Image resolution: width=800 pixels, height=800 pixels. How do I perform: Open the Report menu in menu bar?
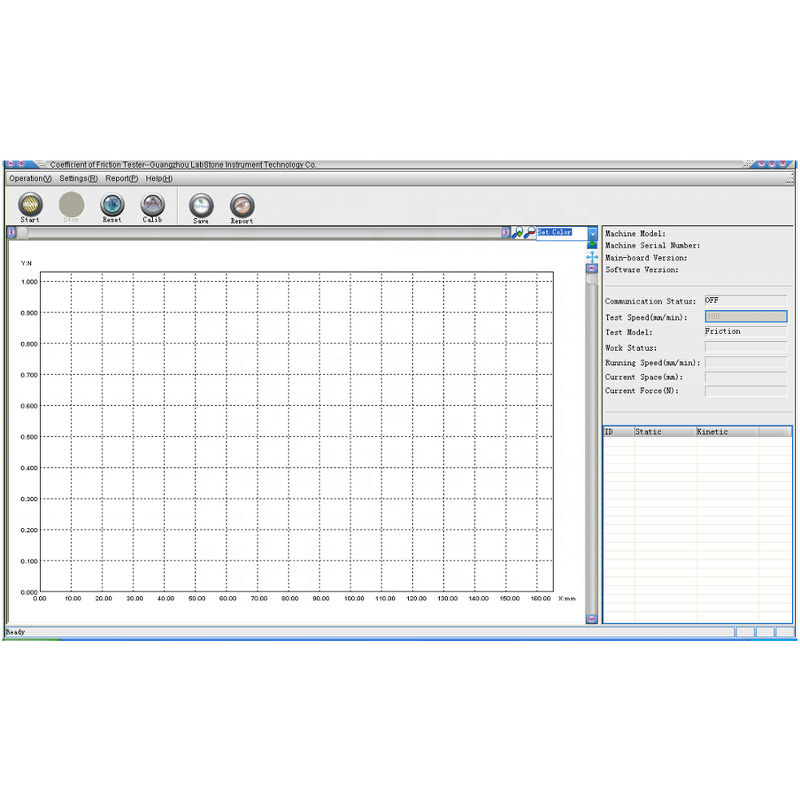click(x=121, y=178)
